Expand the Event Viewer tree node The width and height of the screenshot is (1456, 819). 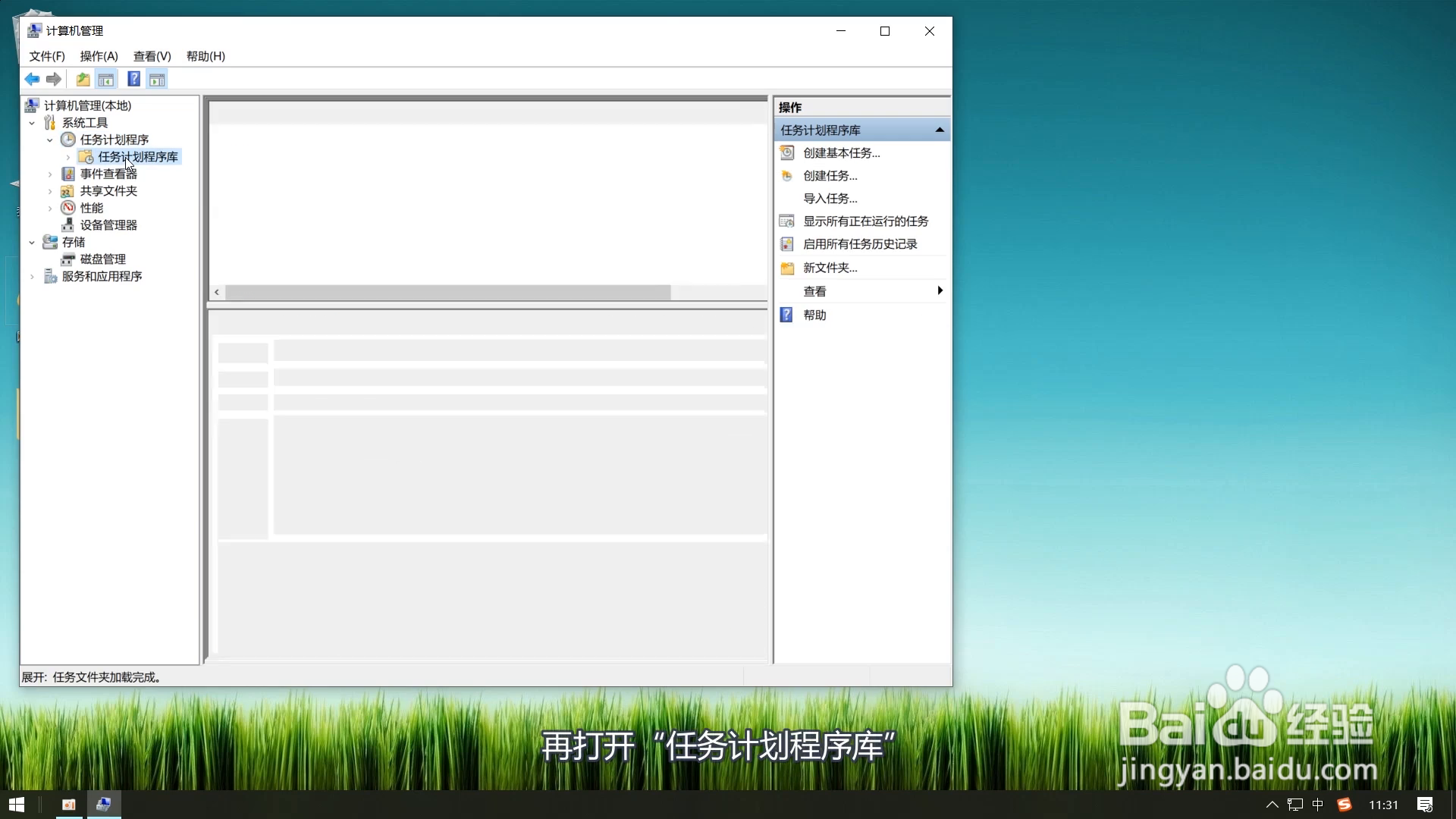50,174
